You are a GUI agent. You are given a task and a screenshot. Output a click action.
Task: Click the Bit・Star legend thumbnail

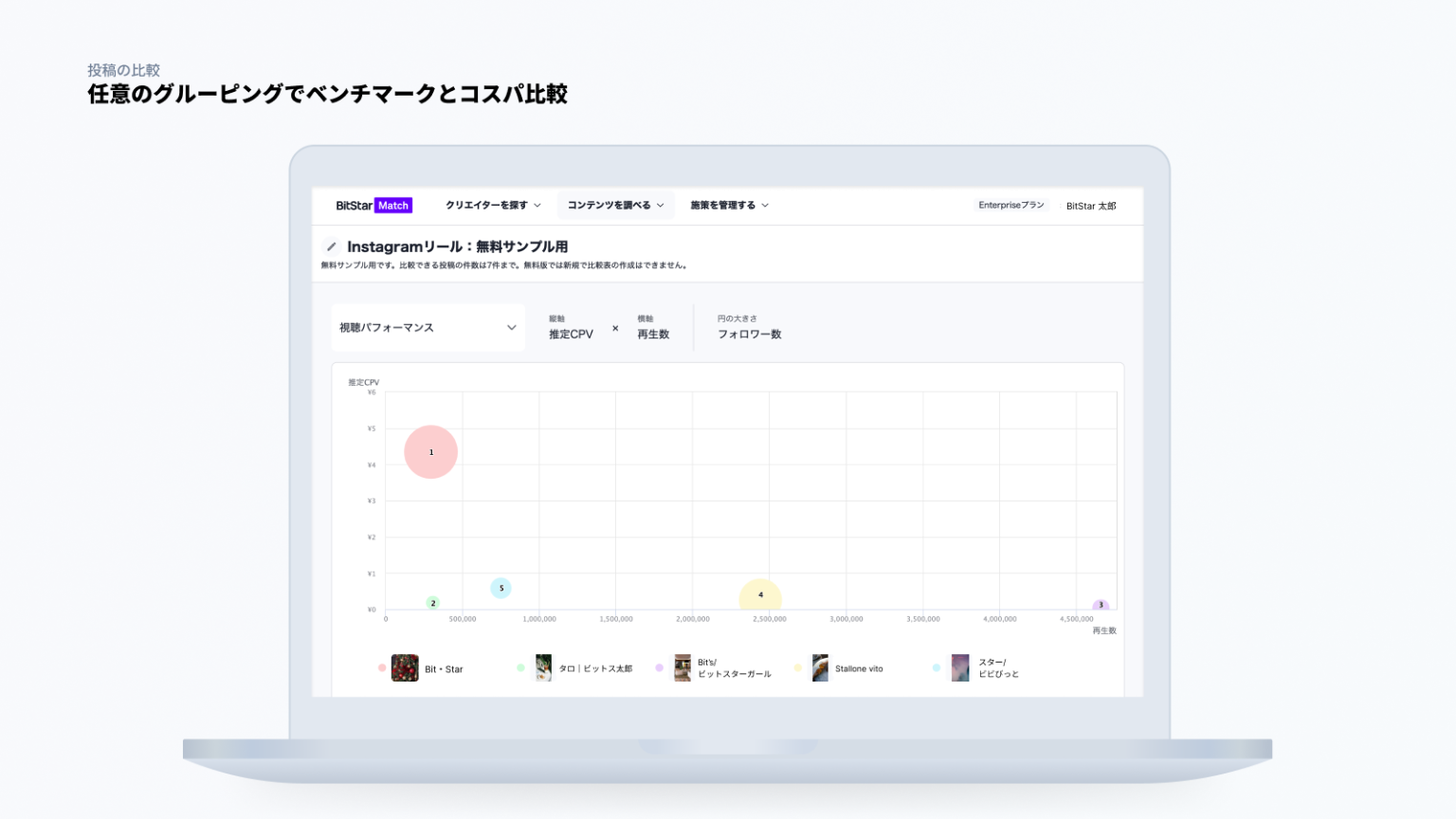pos(405,668)
